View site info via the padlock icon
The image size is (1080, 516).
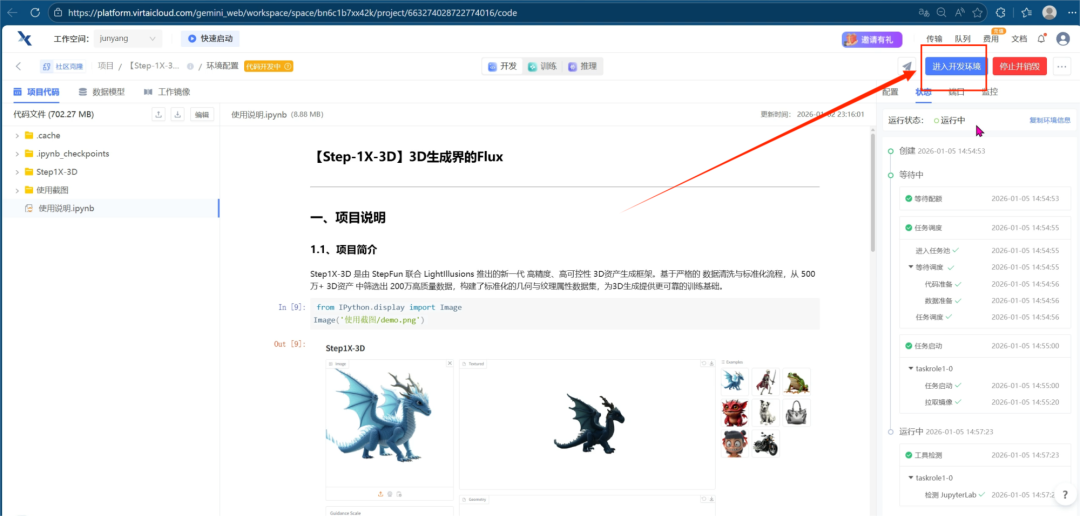(x=59, y=12)
